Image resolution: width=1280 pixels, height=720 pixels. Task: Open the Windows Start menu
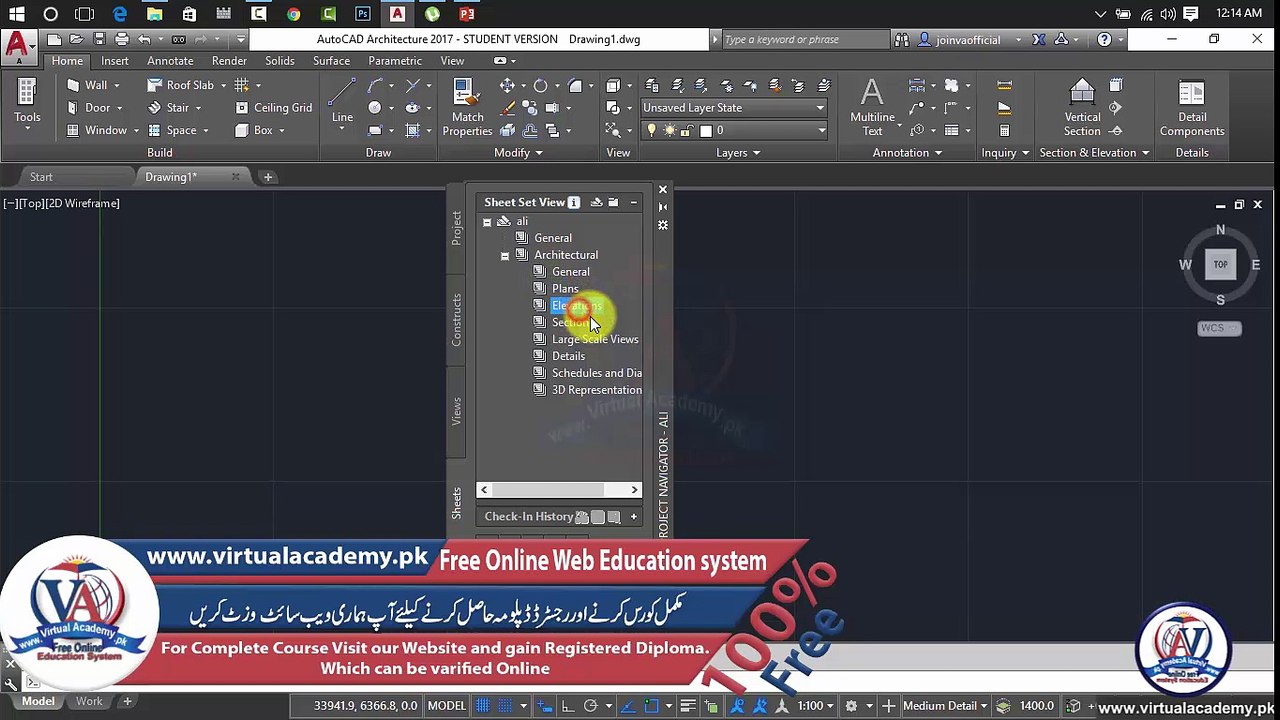click(16, 14)
